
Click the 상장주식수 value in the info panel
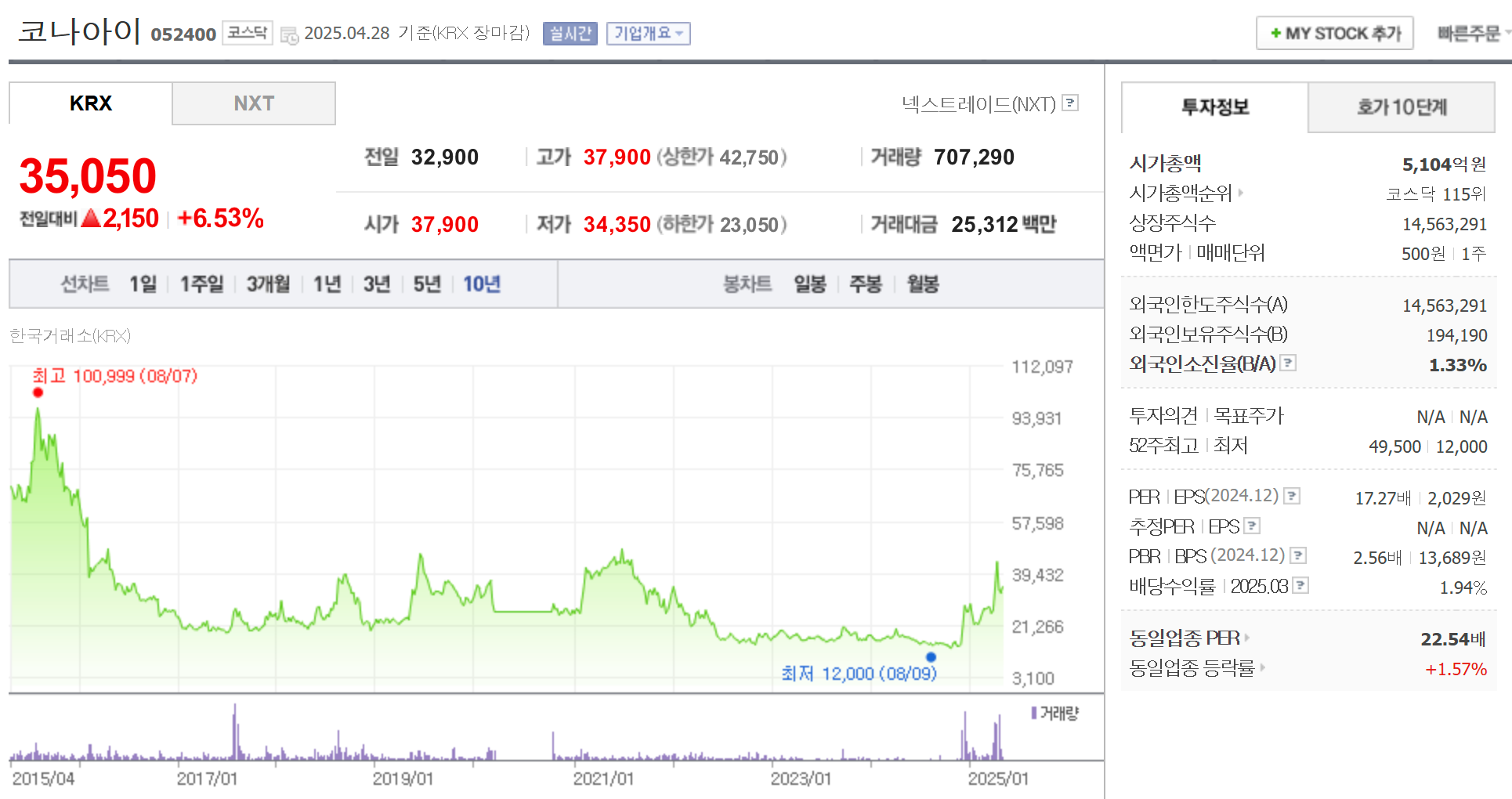(x=1445, y=224)
